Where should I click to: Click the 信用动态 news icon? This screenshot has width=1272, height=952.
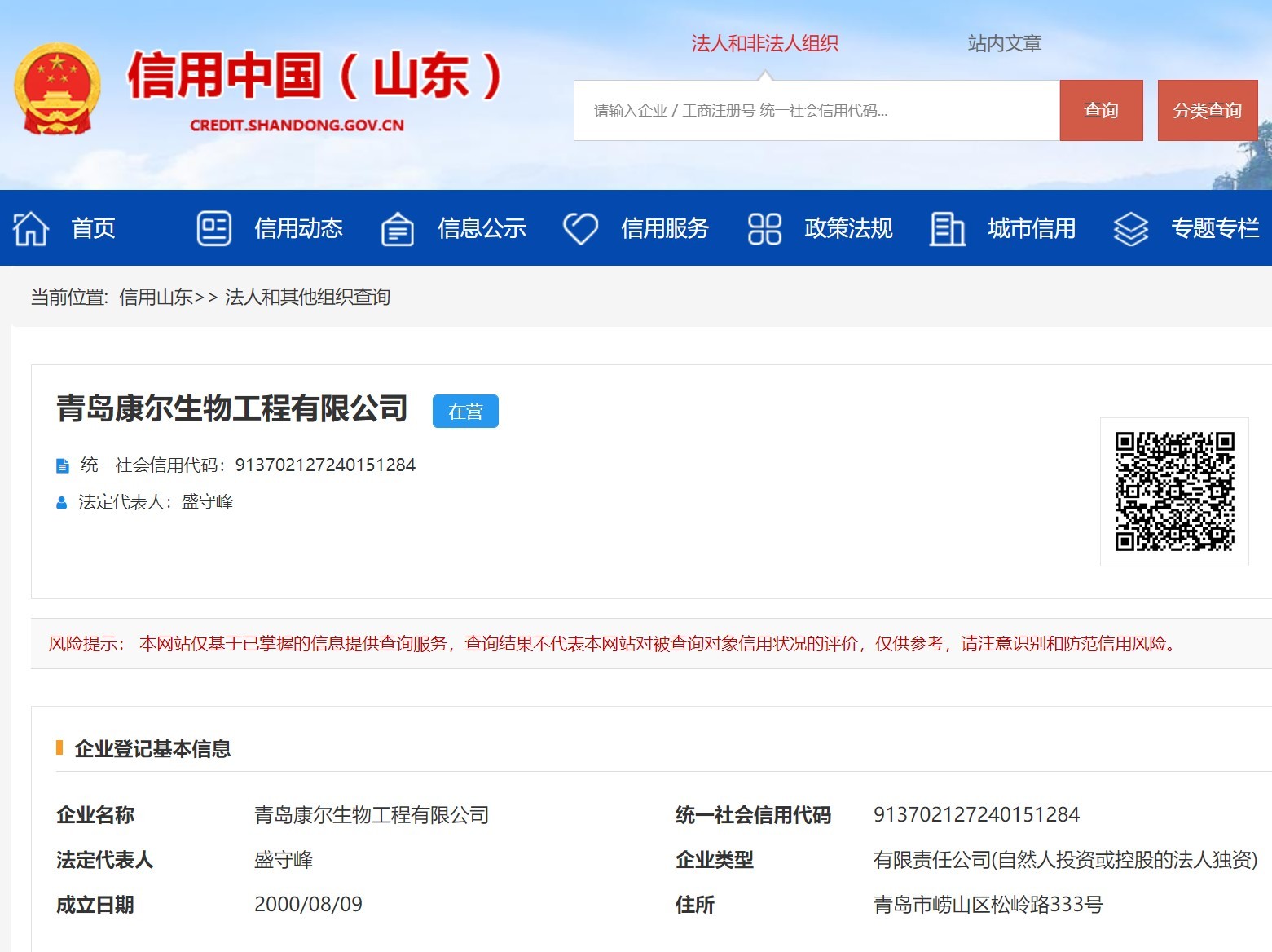point(214,228)
